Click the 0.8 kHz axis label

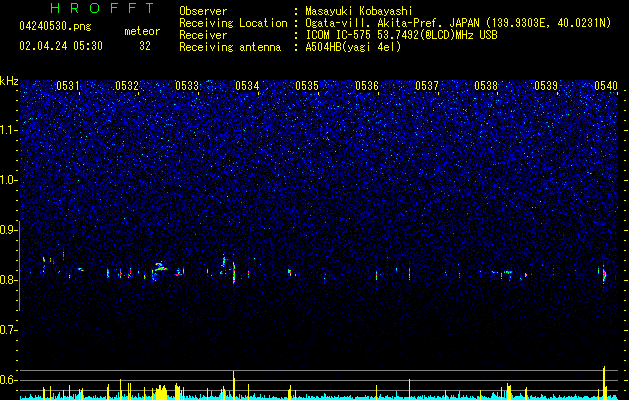click(8, 280)
